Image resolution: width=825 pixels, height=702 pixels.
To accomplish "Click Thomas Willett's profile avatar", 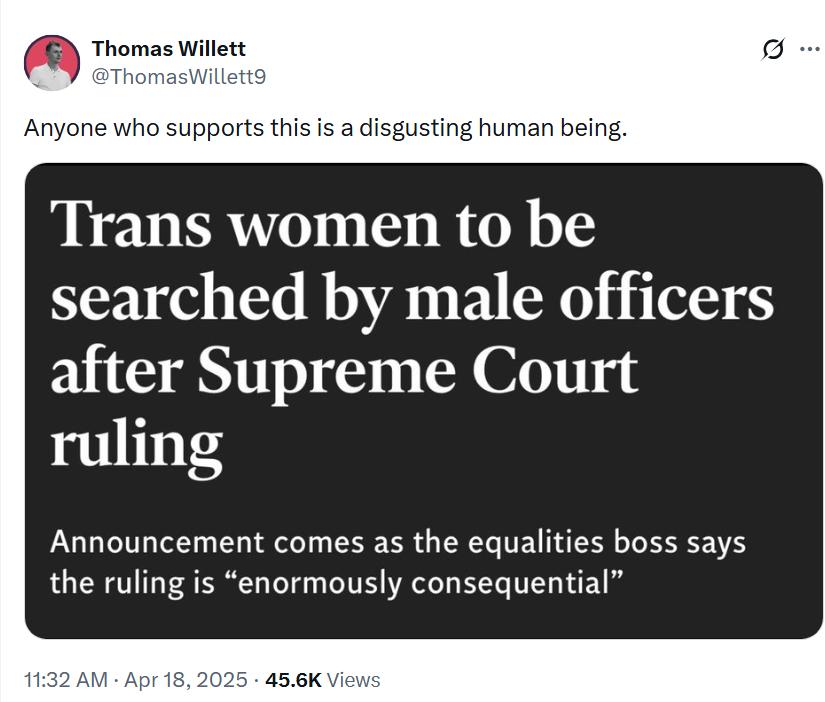I will (51, 62).
